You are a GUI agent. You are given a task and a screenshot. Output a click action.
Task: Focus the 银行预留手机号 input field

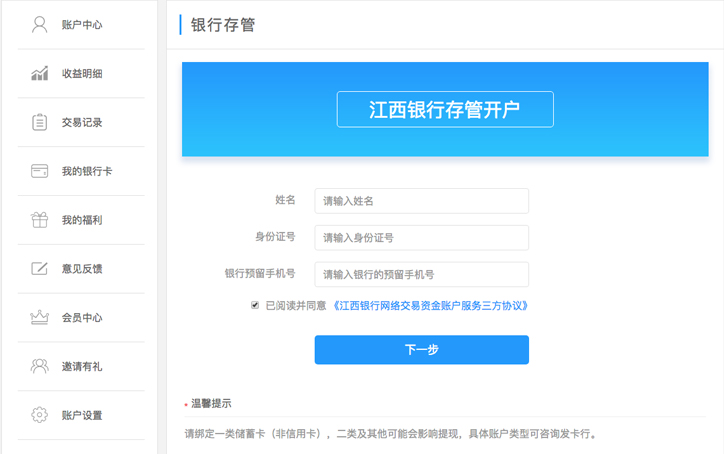coord(422,274)
